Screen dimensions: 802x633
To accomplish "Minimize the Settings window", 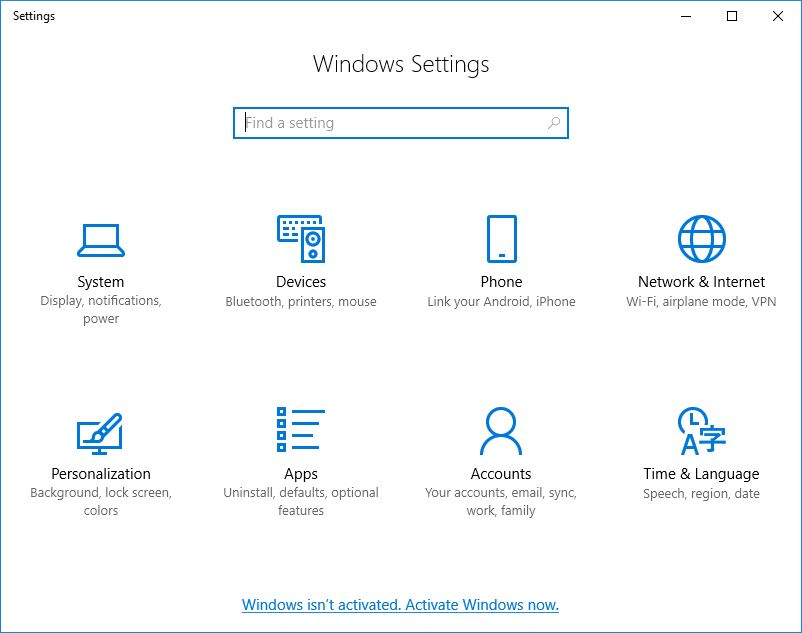I will pos(684,16).
